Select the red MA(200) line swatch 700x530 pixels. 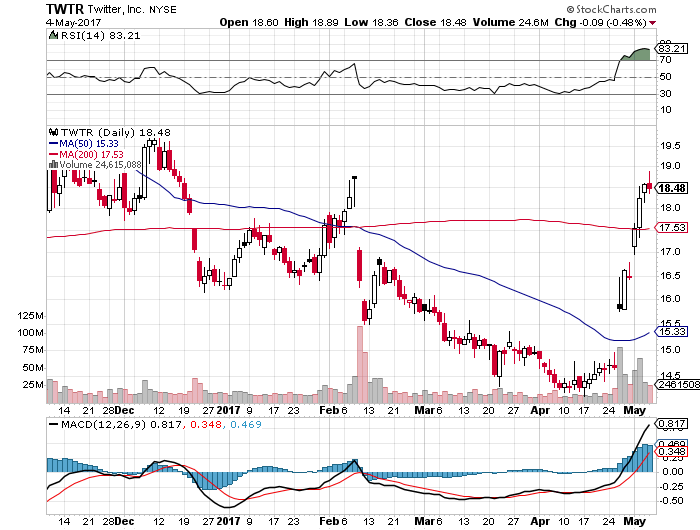click(x=53, y=155)
